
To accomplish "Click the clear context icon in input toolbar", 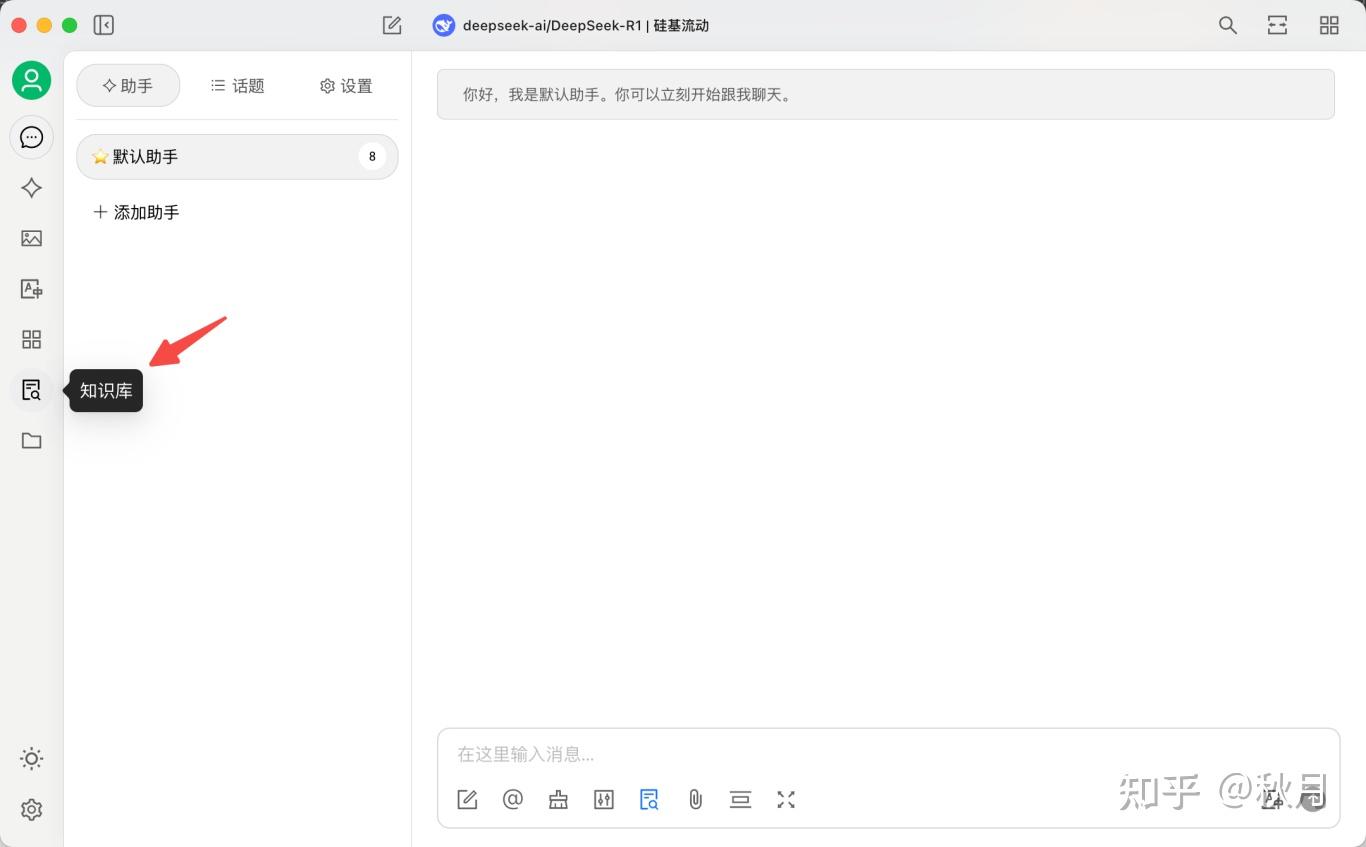I will tap(740, 799).
